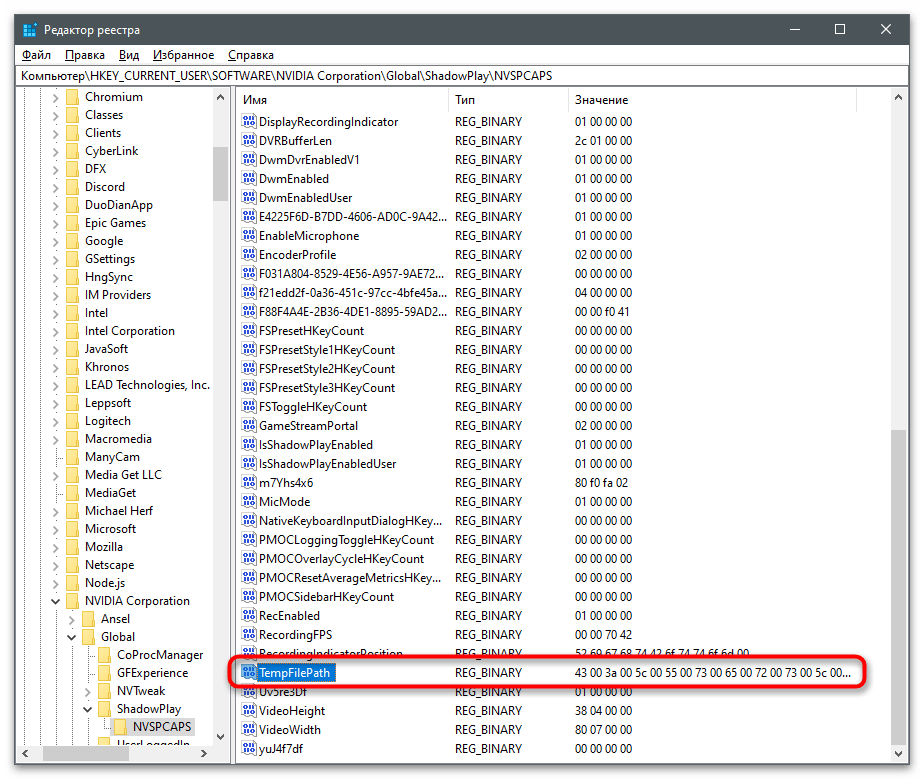This screenshot has height=779, width=924.
Task: Click the GFExperience folder icon
Action: [104, 672]
